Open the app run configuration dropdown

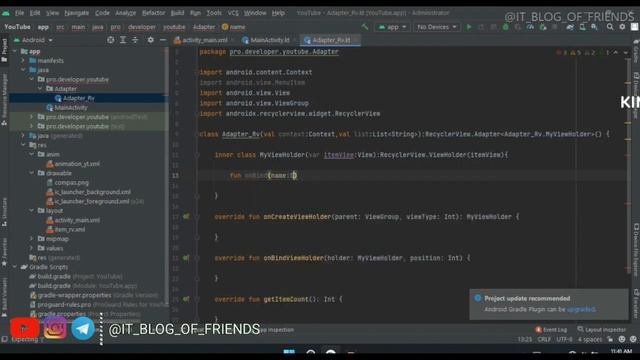pyautogui.click(x=392, y=27)
